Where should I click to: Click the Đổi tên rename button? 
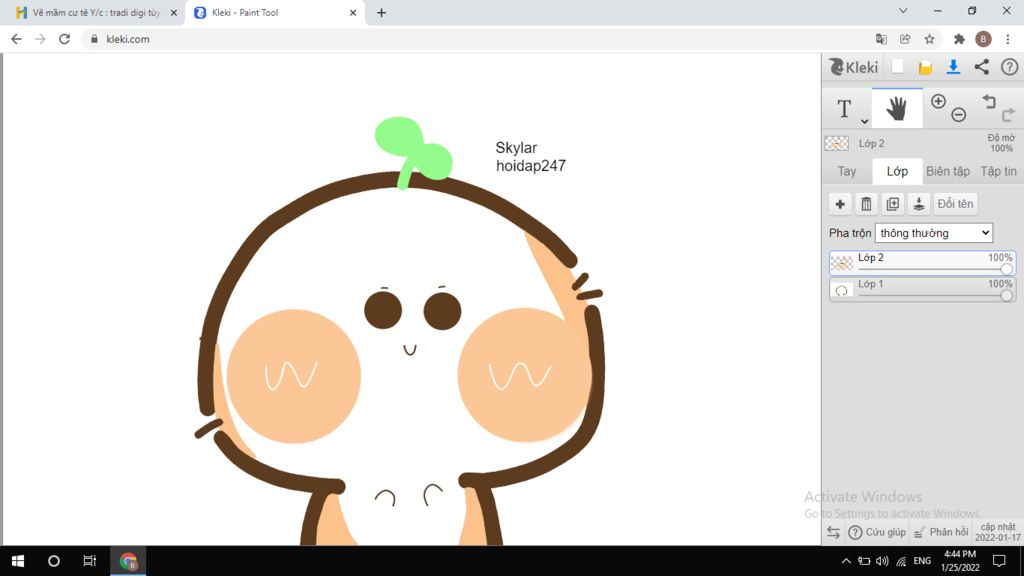click(955, 204)
